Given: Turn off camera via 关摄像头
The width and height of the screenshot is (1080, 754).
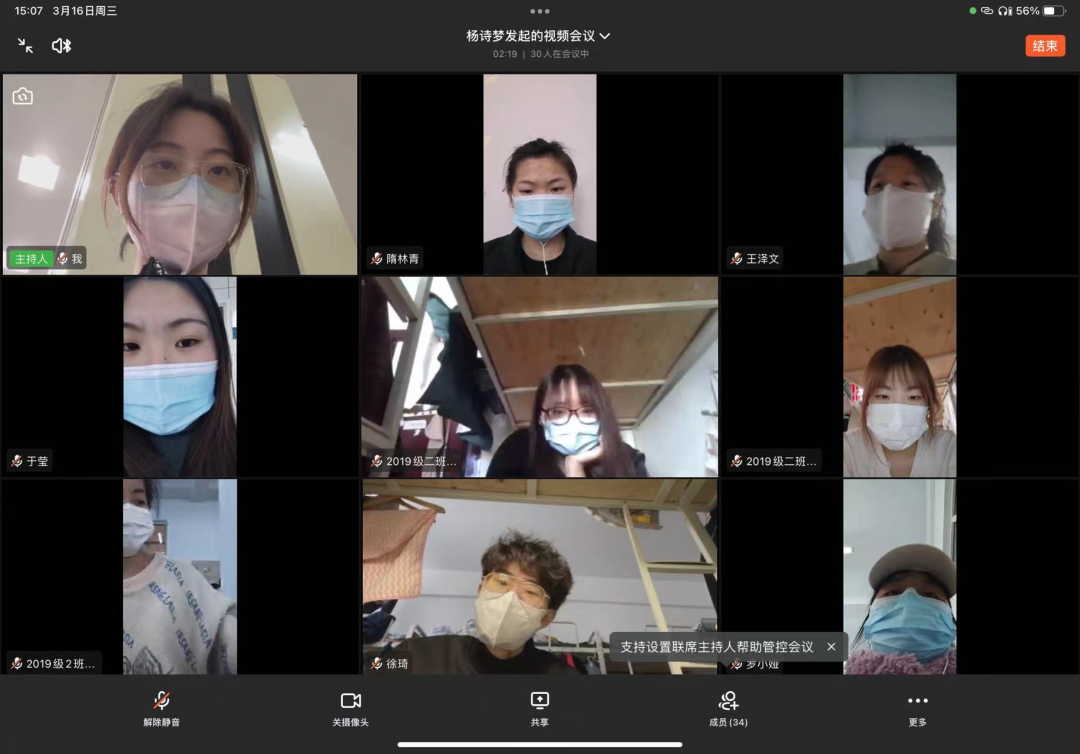Looking at the screenshot, I should pos(350,708).
